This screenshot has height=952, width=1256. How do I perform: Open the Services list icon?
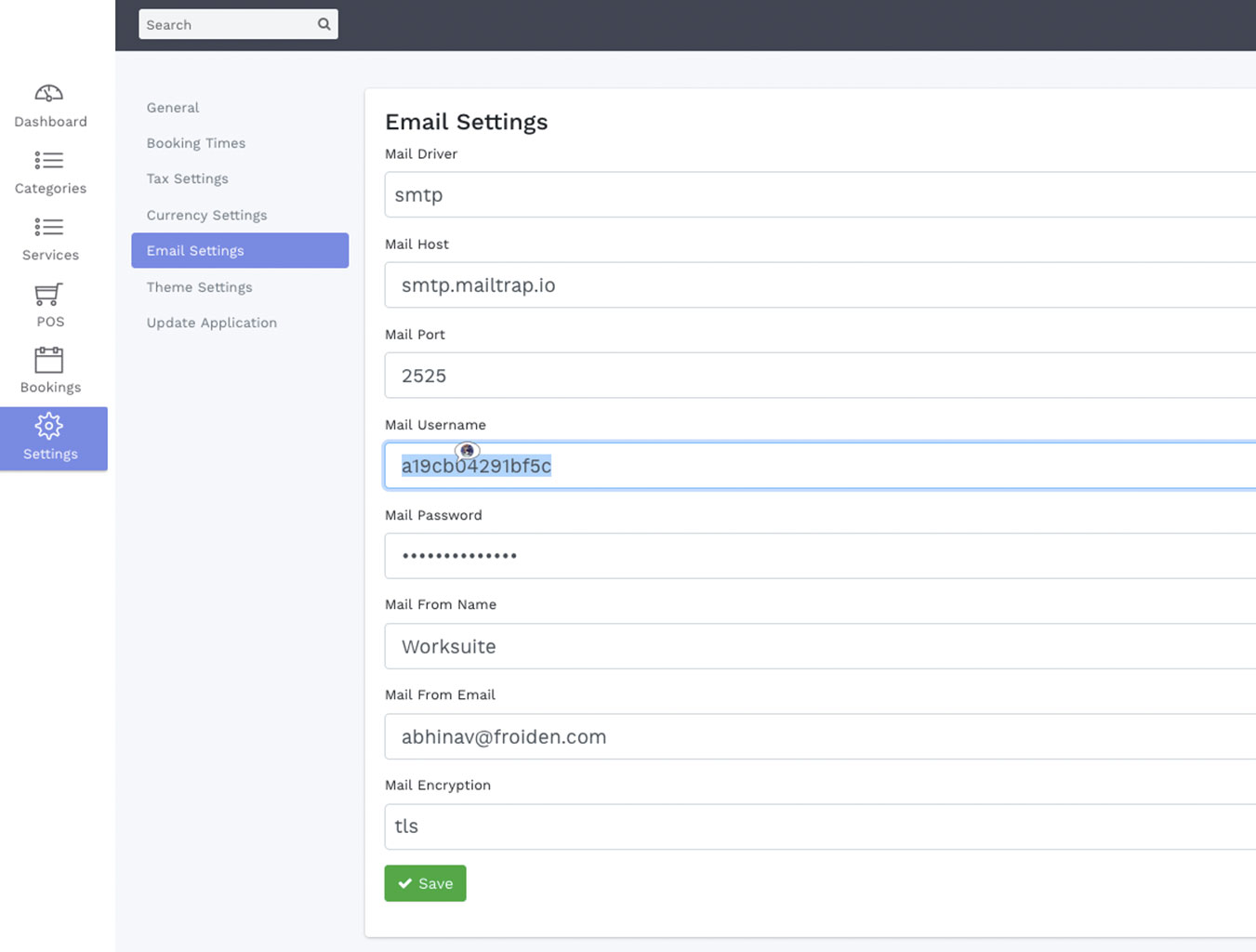click(49, 227)
